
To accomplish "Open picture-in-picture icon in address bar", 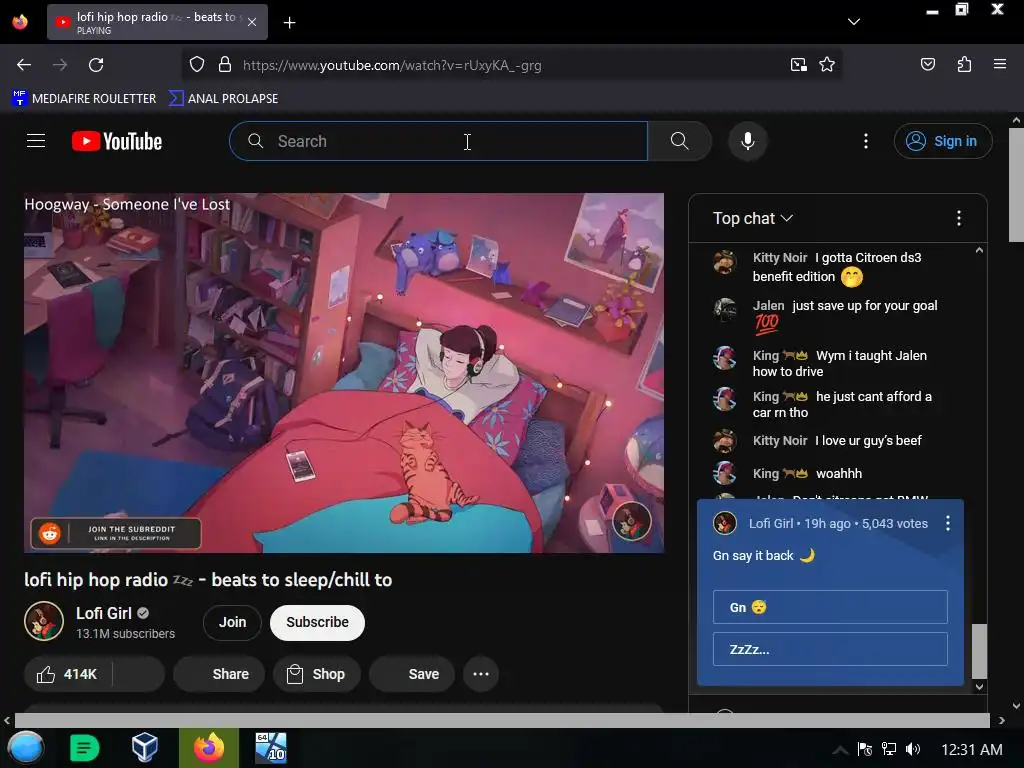I will [x=798, y=65].
